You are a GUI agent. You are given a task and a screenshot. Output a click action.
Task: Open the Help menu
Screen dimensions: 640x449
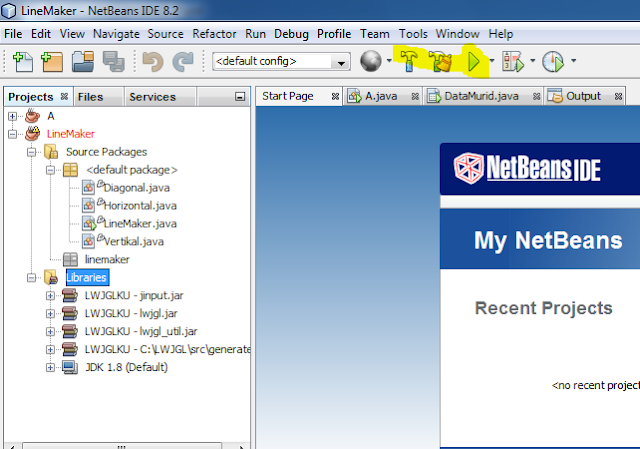[500, 34]
